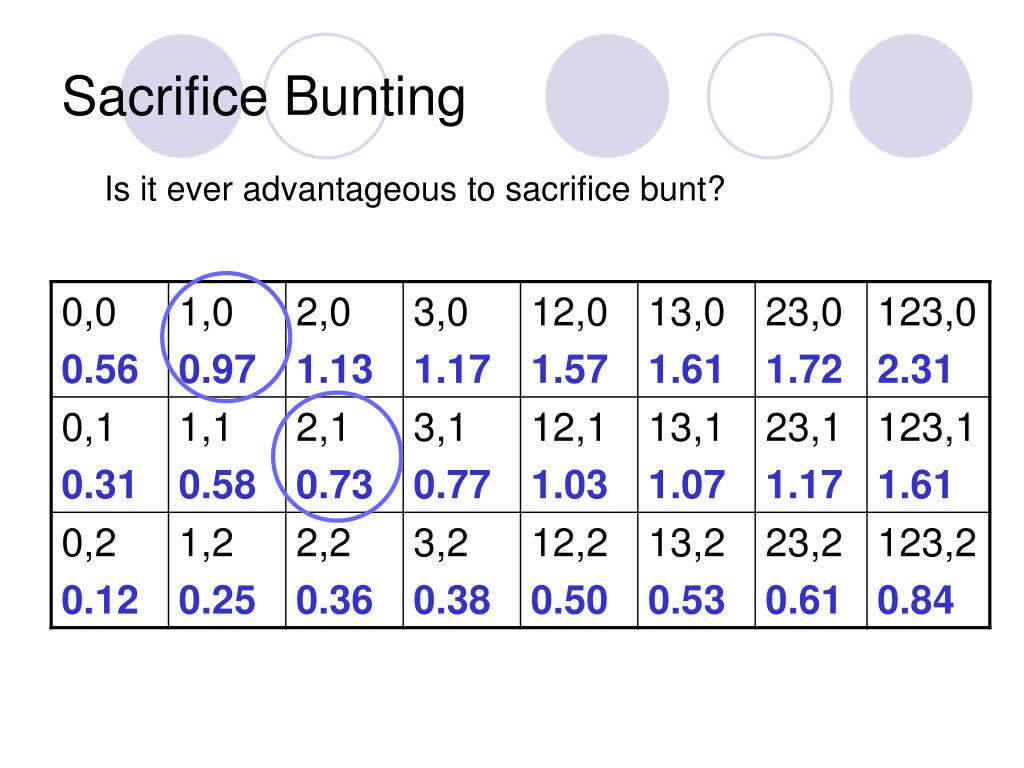
Task: Select the subtitle about sacrifice bunt advantage
Action: coord(415,189)
